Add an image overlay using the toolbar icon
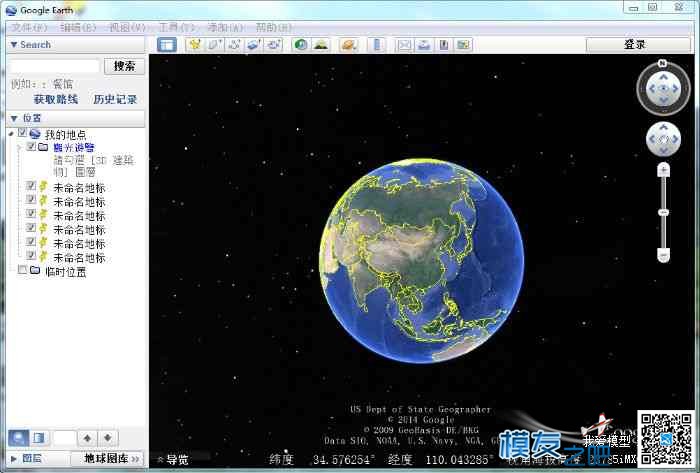Image resolution: width=700 pixels, height=473 pixels. point(254,45)
